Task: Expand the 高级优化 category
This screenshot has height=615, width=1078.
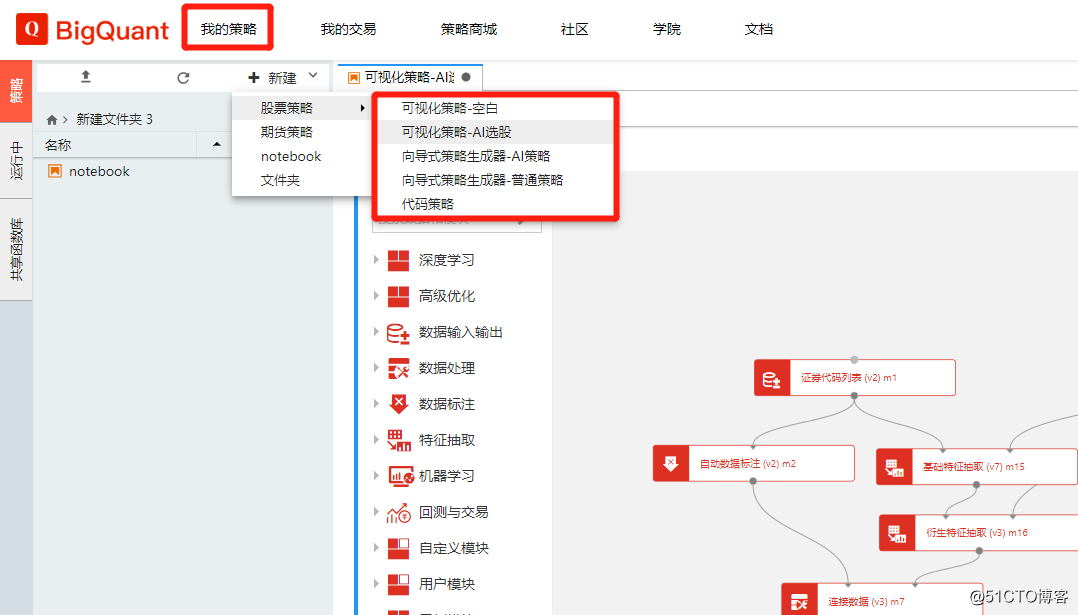Action: 376,295
